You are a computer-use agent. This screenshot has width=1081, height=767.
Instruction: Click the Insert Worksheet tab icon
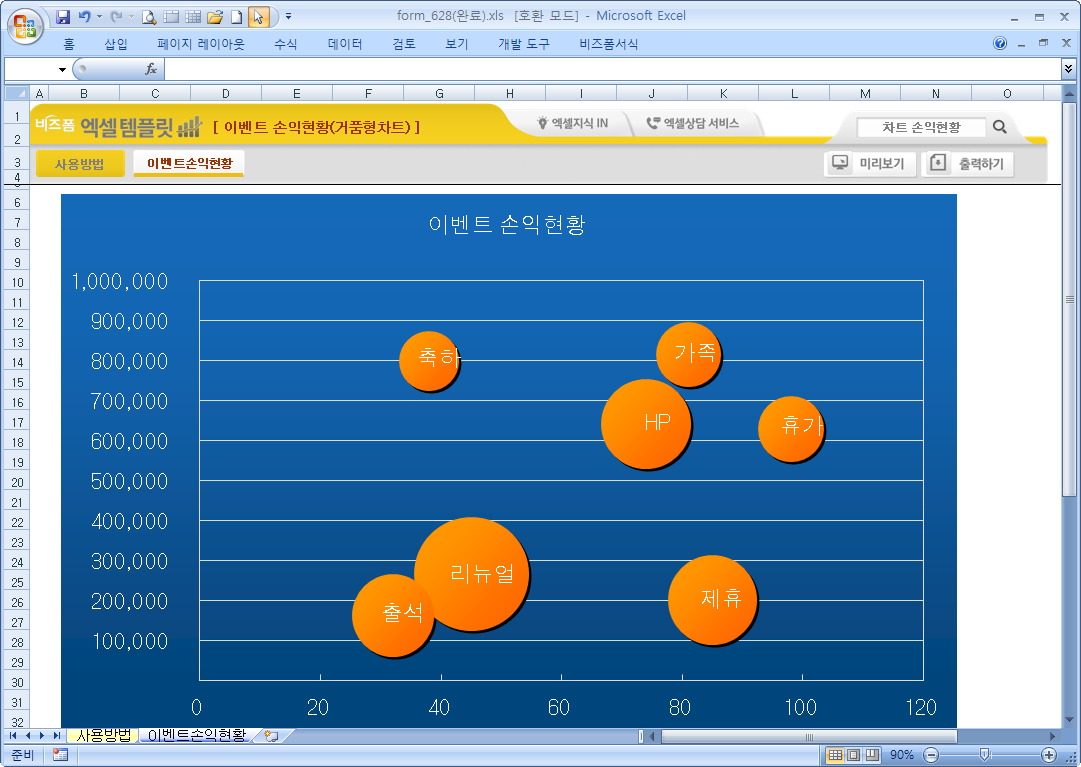pos(270,736)
